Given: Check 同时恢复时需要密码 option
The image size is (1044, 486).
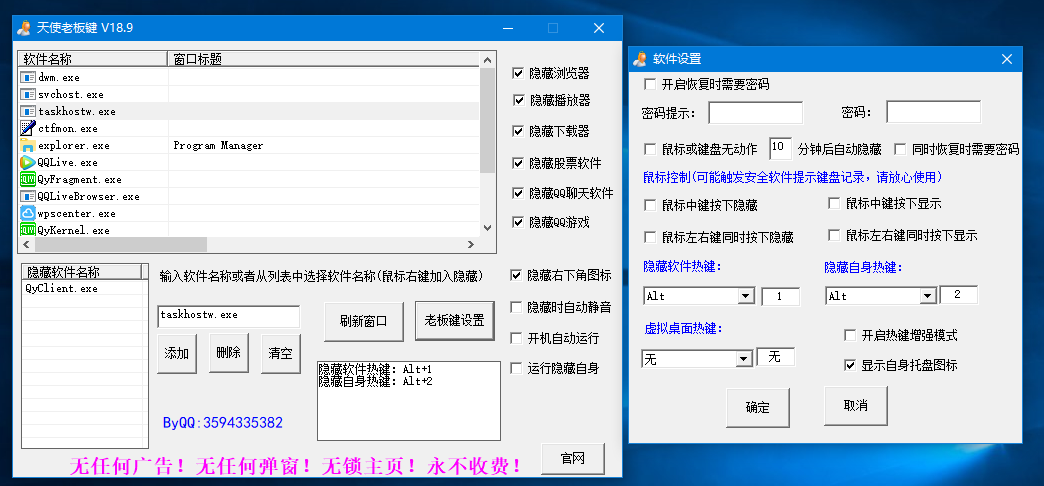Looking at the screenshot, I should point(900,148).
